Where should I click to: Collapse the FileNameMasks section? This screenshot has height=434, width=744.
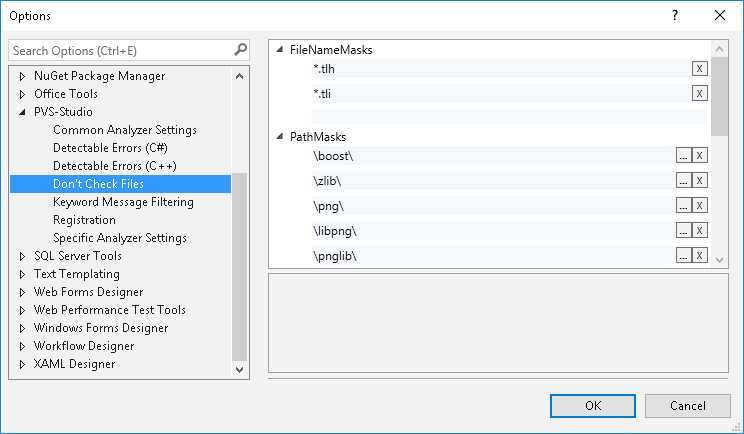click(x=280, y=50)
